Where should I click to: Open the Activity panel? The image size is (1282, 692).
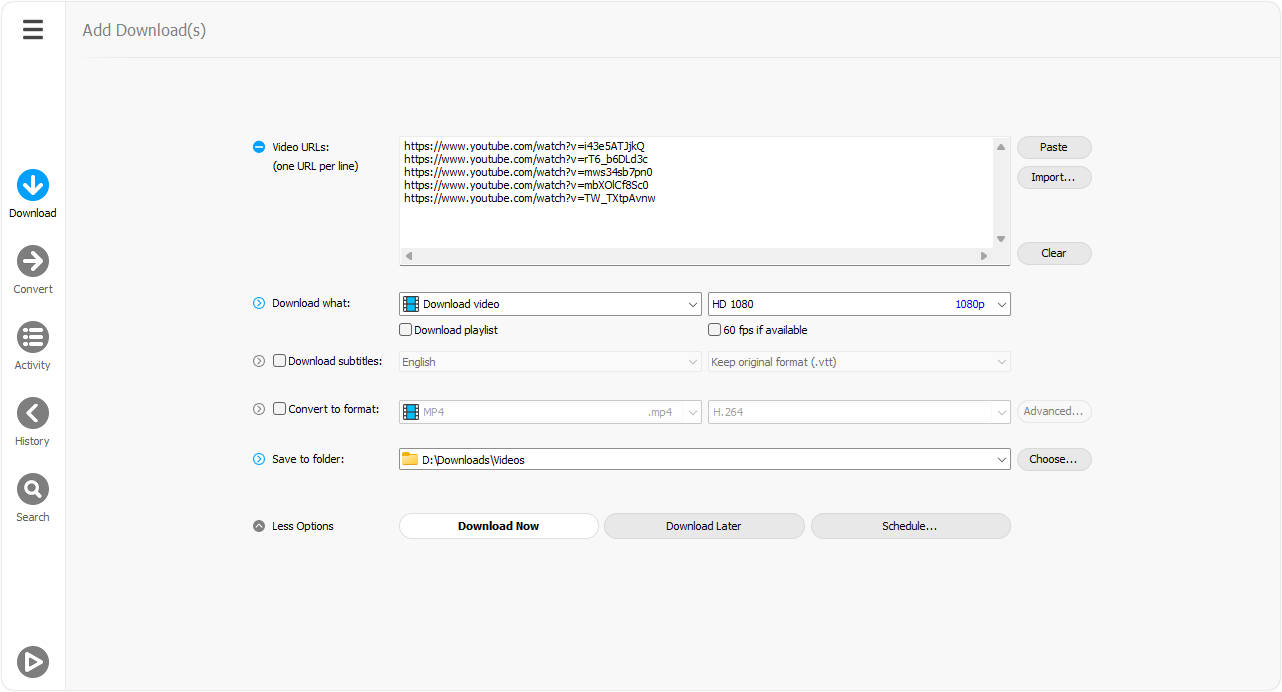[x=33, y=338]
